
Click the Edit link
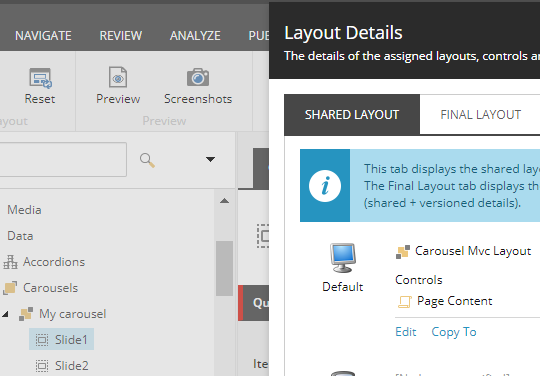(406, 332)
